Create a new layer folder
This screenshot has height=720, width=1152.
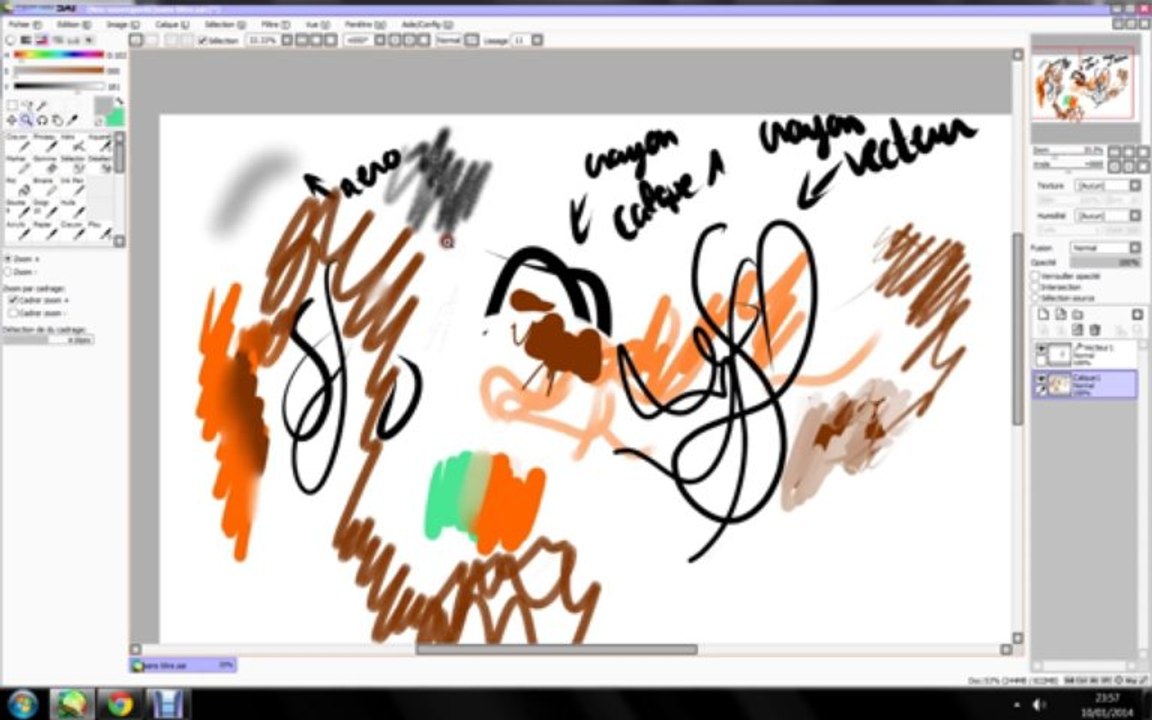[1078, 314]
